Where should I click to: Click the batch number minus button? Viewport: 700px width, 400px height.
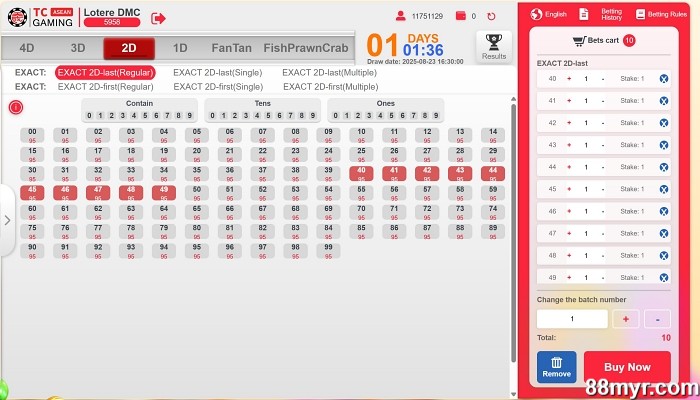[657, 319]
